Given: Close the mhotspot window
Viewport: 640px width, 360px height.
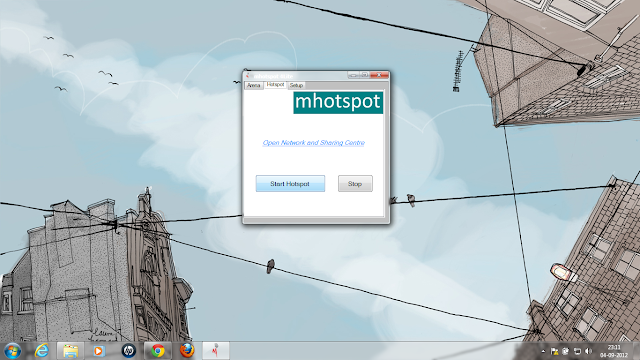Looking at the screenshot, I should click(379, 75).
